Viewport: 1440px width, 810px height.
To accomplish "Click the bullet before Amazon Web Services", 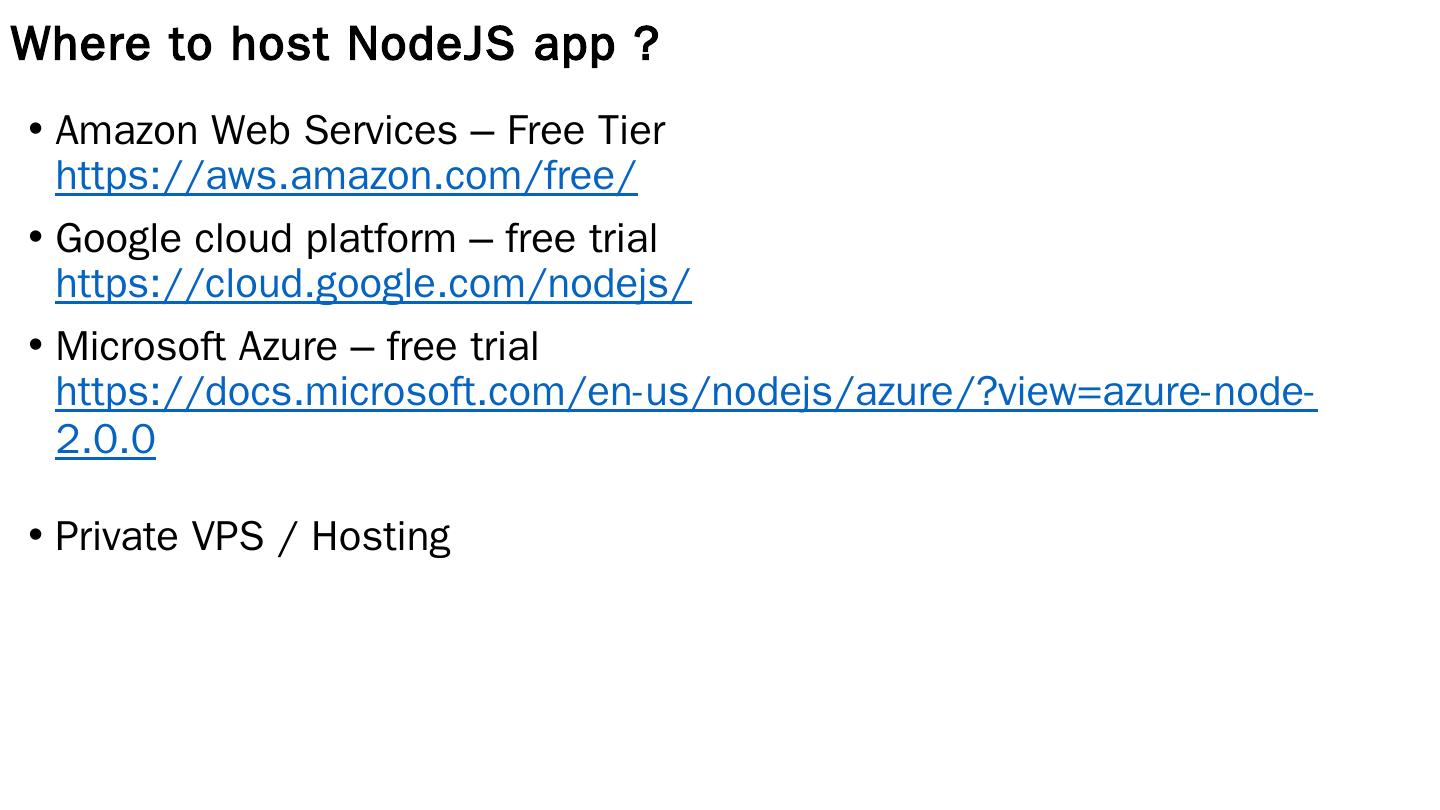I will [36, 130].
